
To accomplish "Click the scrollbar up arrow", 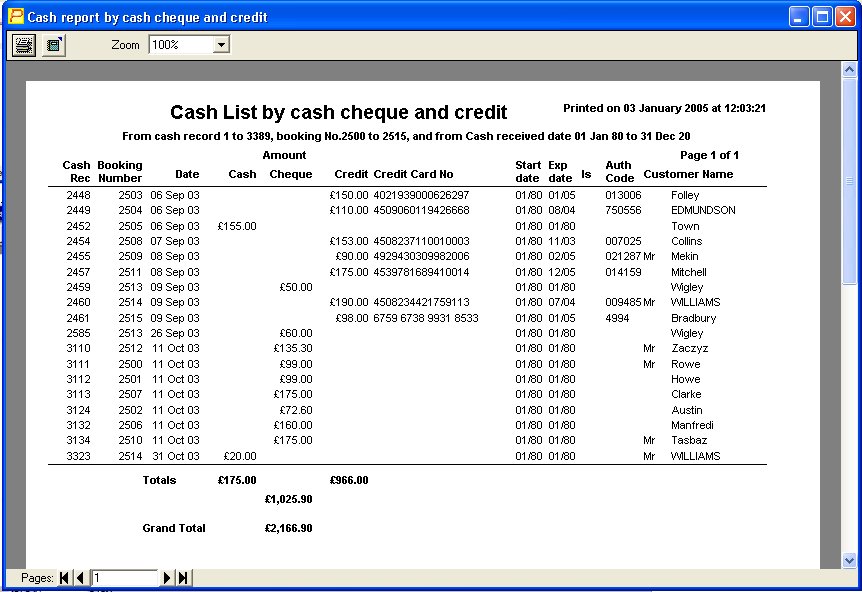I will (849, 70).
